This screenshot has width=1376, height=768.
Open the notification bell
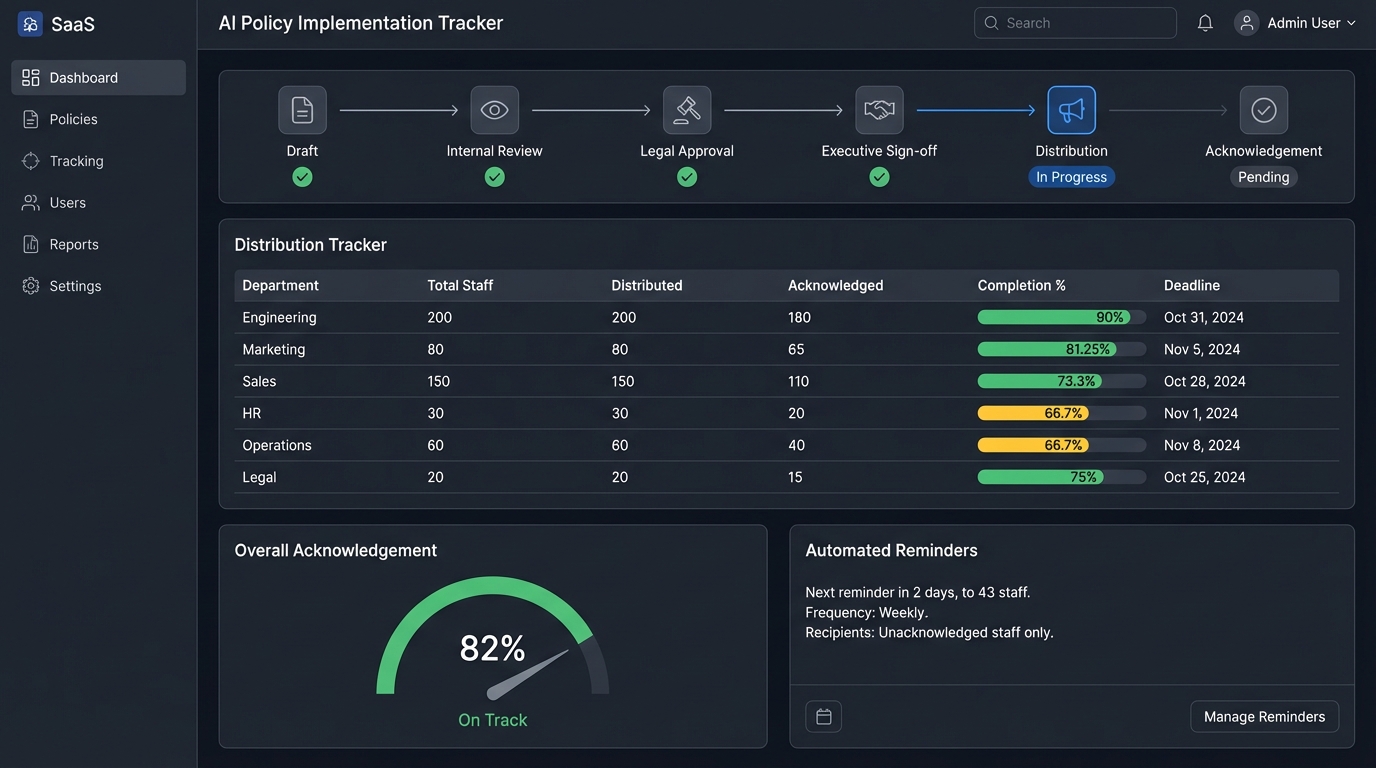(1204, 21)
